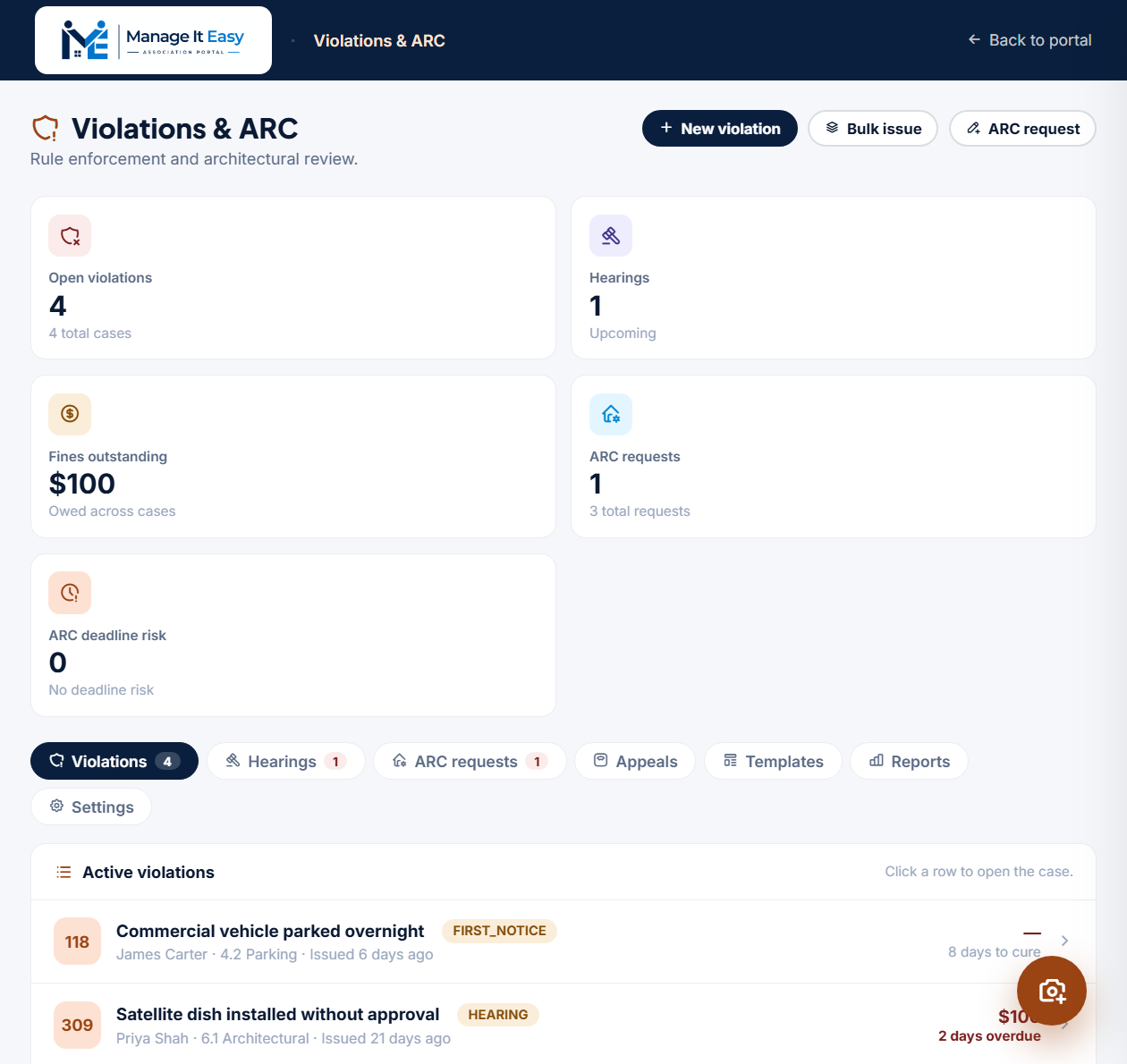Click the FIRST_NOTICE status badge
This screenshot has width=1127, height=1064.
pos(499,931)
